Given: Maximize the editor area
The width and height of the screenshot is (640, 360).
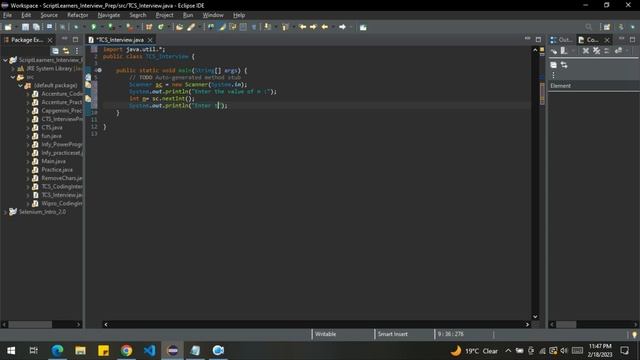Looking at the screenshot, I should tap(538, 39).
